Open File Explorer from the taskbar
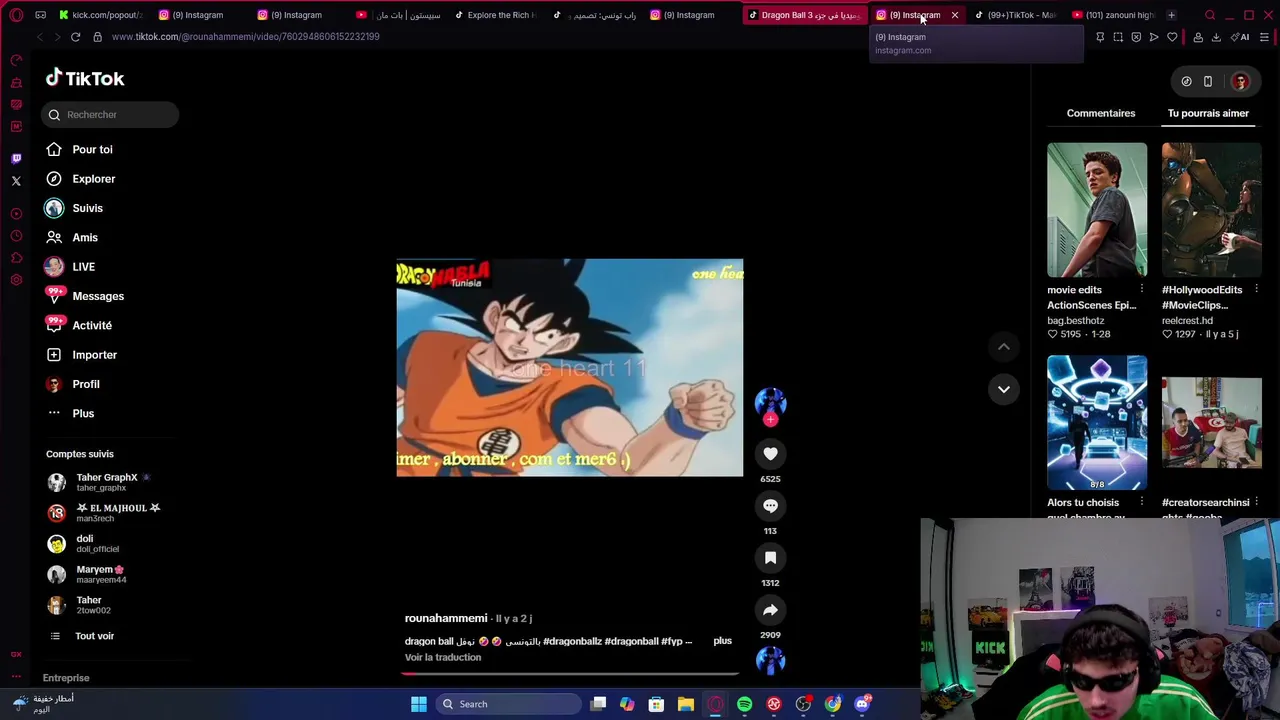This screenshot has height=720, width=1280. 686,704
